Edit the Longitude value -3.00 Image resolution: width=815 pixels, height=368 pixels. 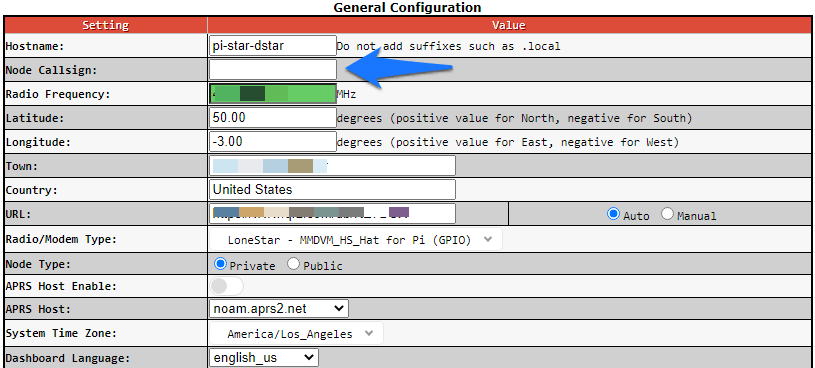click(x=272, y=141)
